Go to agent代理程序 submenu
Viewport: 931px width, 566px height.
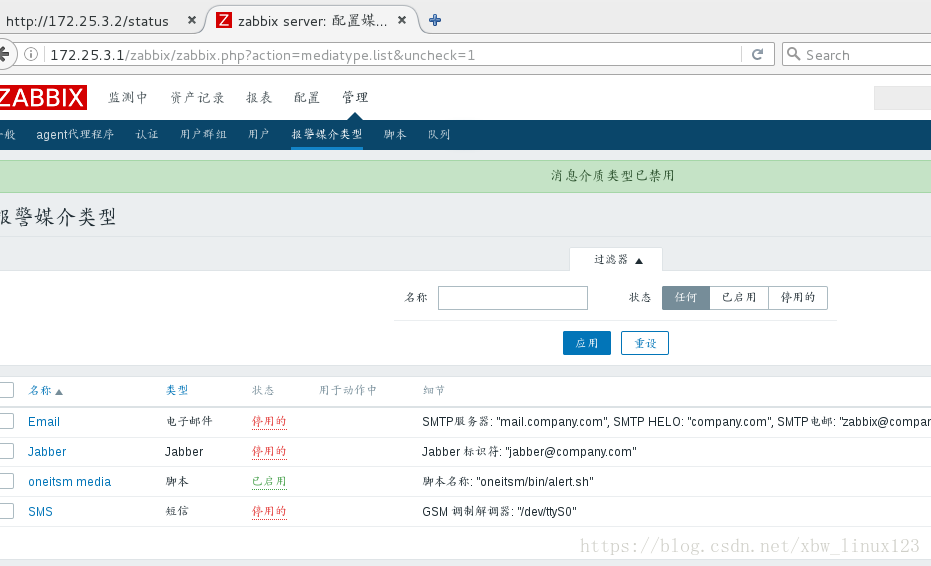pyautogui.click(x=75, y=134)
